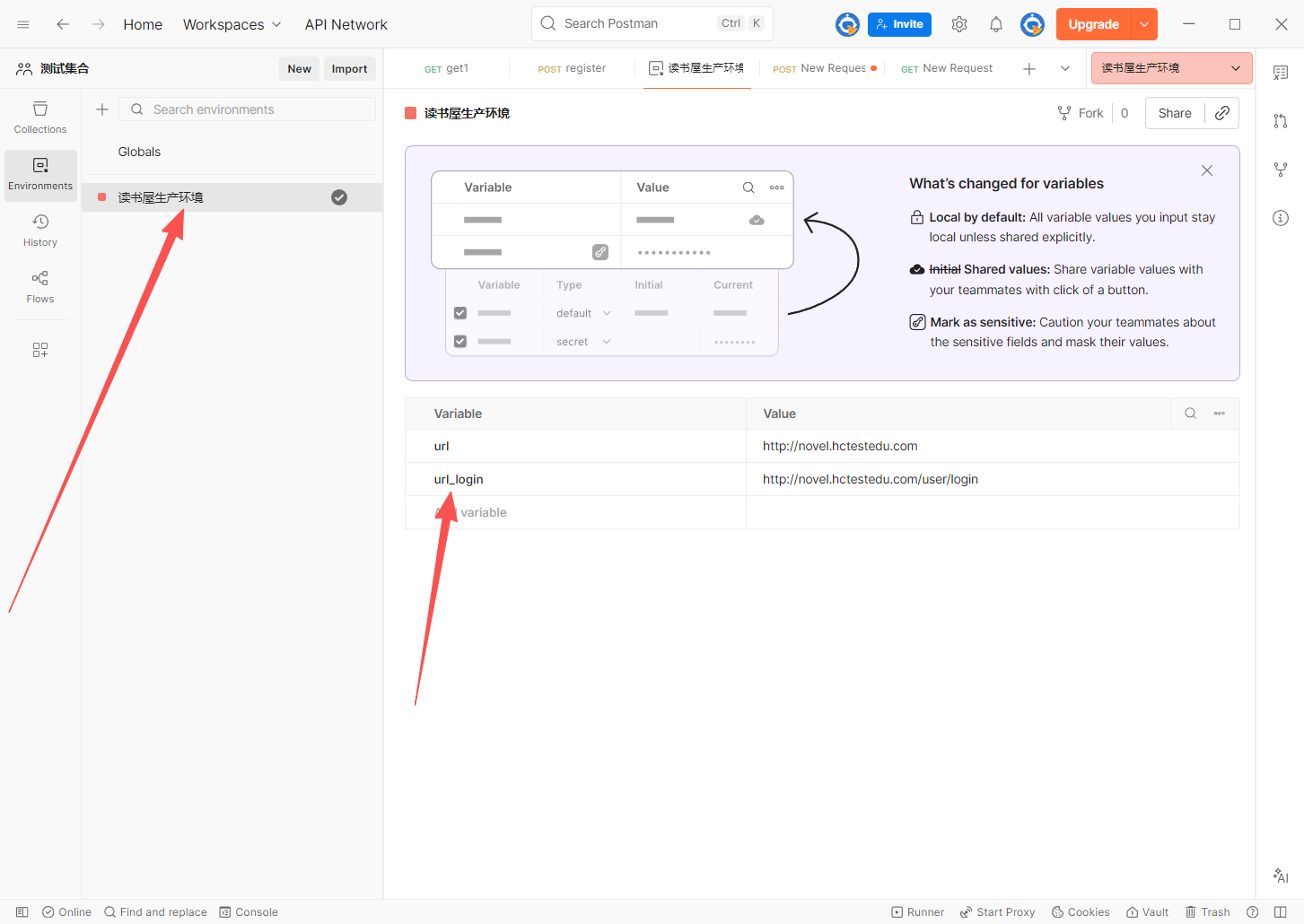This screenshot has height=924, width=1304.
Task: Switch to the POST register tab
Action: pyautogui.click(x=572, y=68)
